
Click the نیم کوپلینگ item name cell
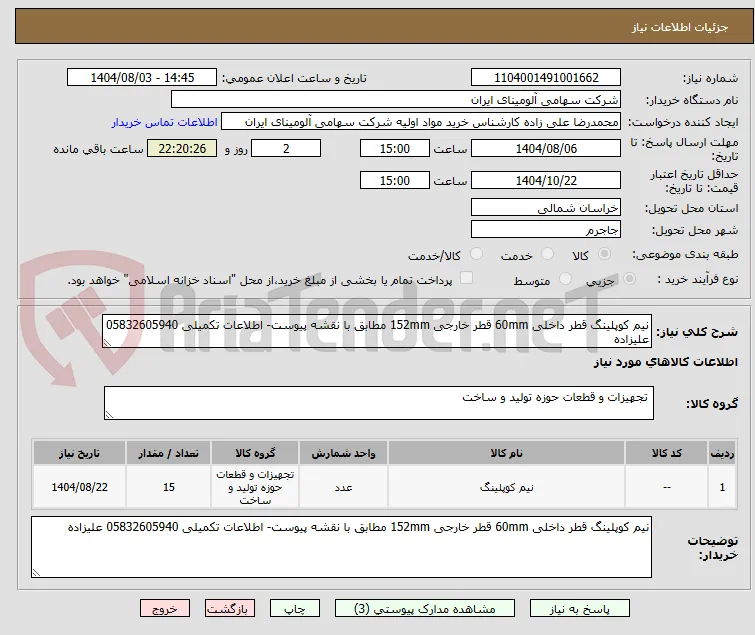pos(507,487)
